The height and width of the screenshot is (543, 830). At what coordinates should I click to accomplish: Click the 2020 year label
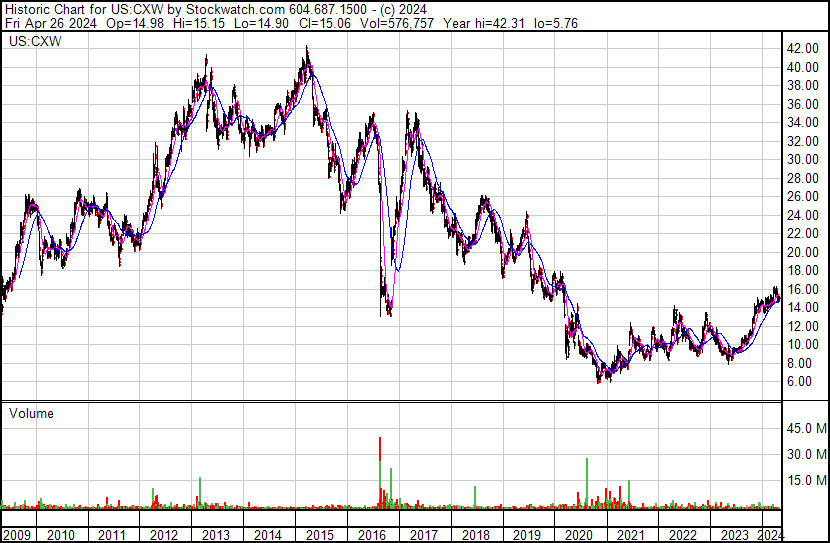[x=579, y=535]
